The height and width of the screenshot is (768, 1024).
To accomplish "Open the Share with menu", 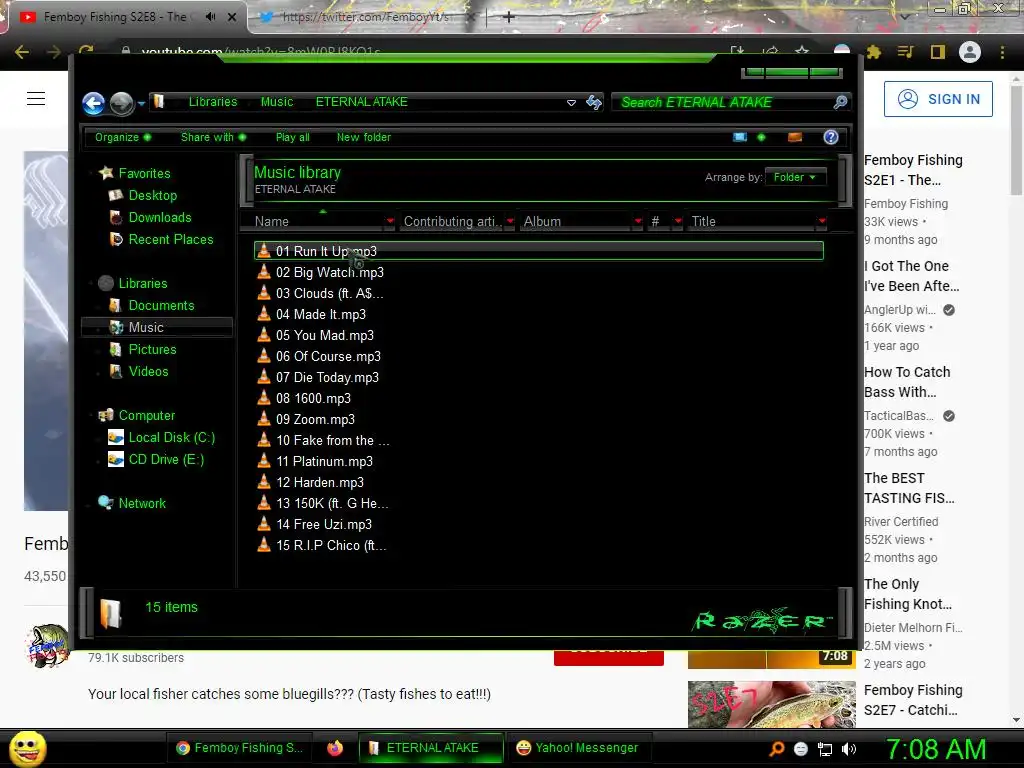I will pyautogui.click(x=213, y=137).
